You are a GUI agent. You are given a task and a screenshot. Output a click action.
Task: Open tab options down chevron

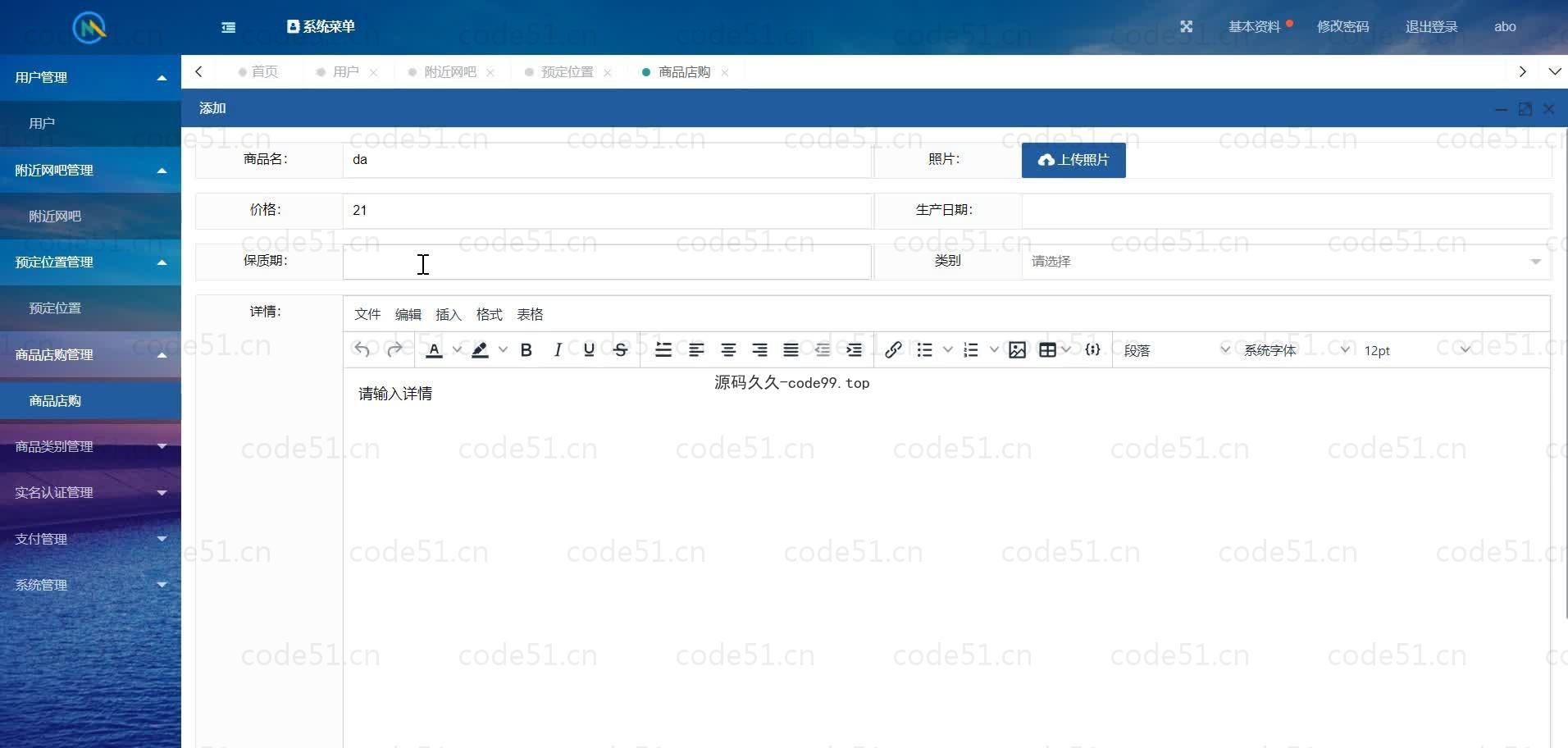[x=1554, y=71]
